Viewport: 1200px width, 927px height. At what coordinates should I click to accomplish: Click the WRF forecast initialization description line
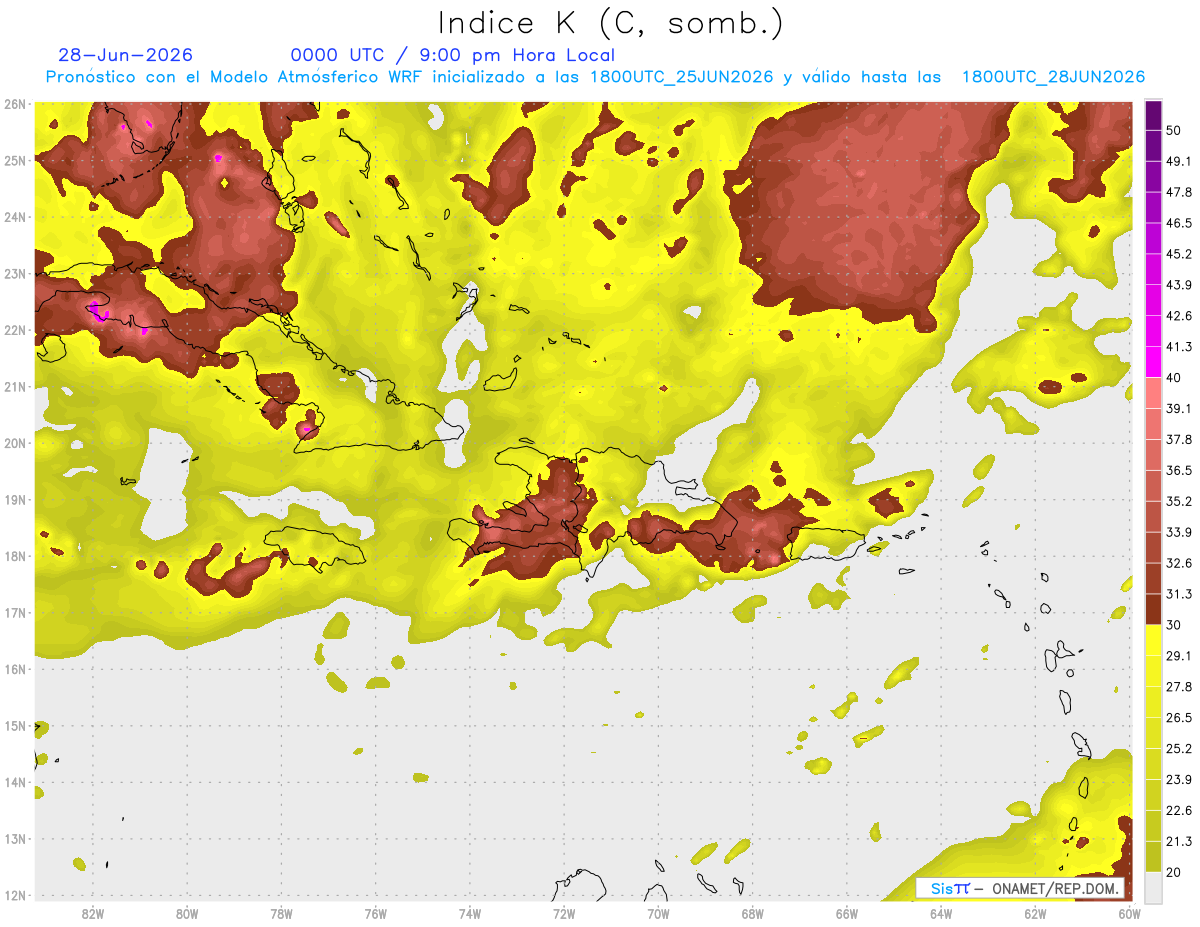pyautogui.click(x=595, y=77)
